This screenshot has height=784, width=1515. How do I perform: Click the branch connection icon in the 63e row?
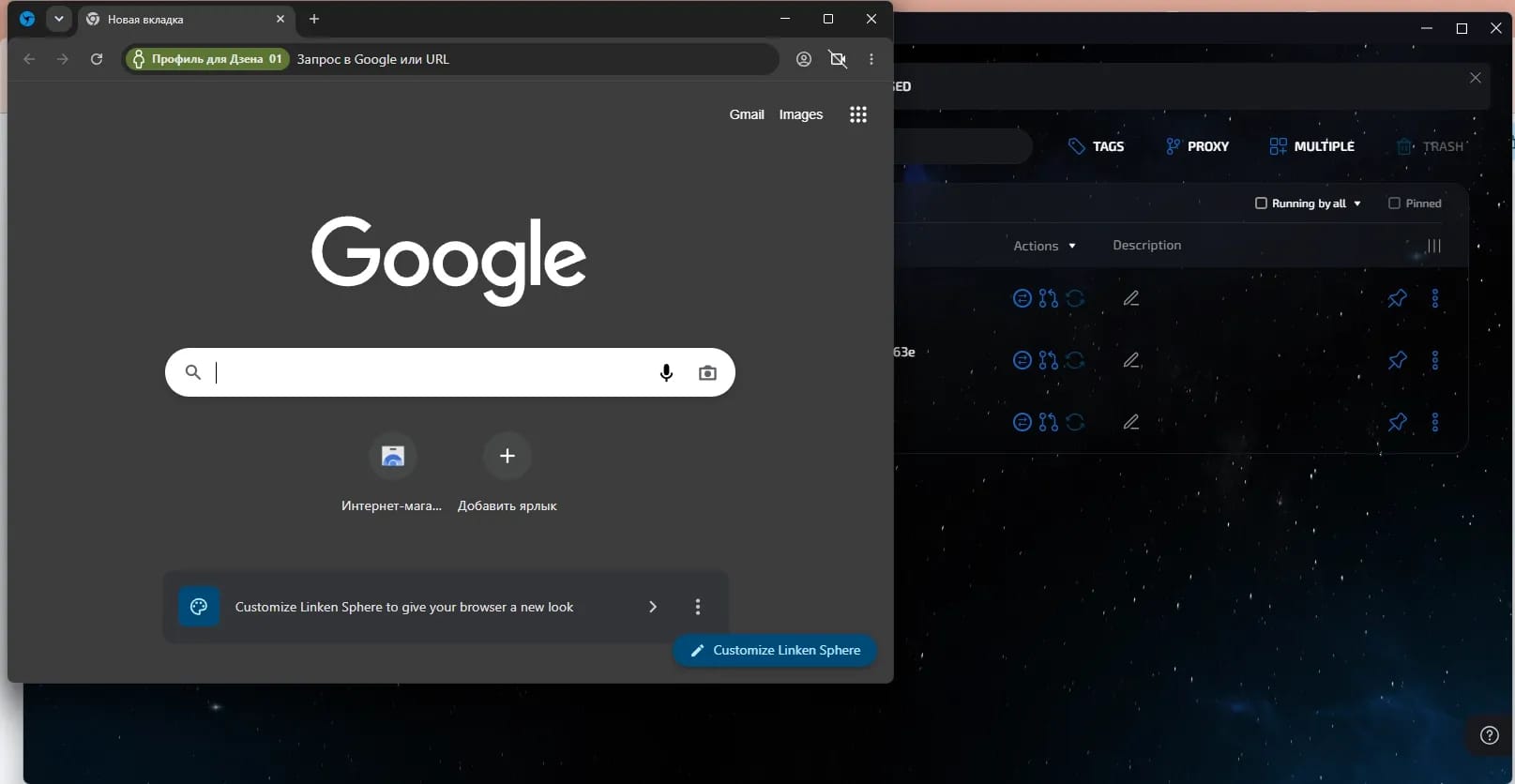(x=1049, y=360)
